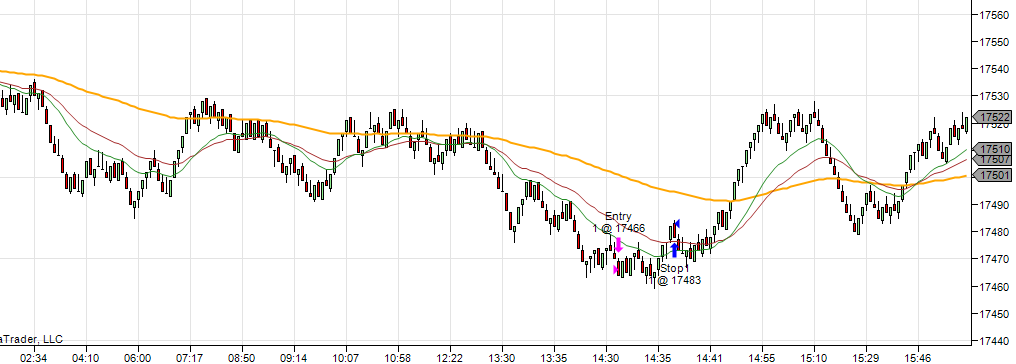Click the small blue left-pointing triangle marker

[x=677, y=223]
